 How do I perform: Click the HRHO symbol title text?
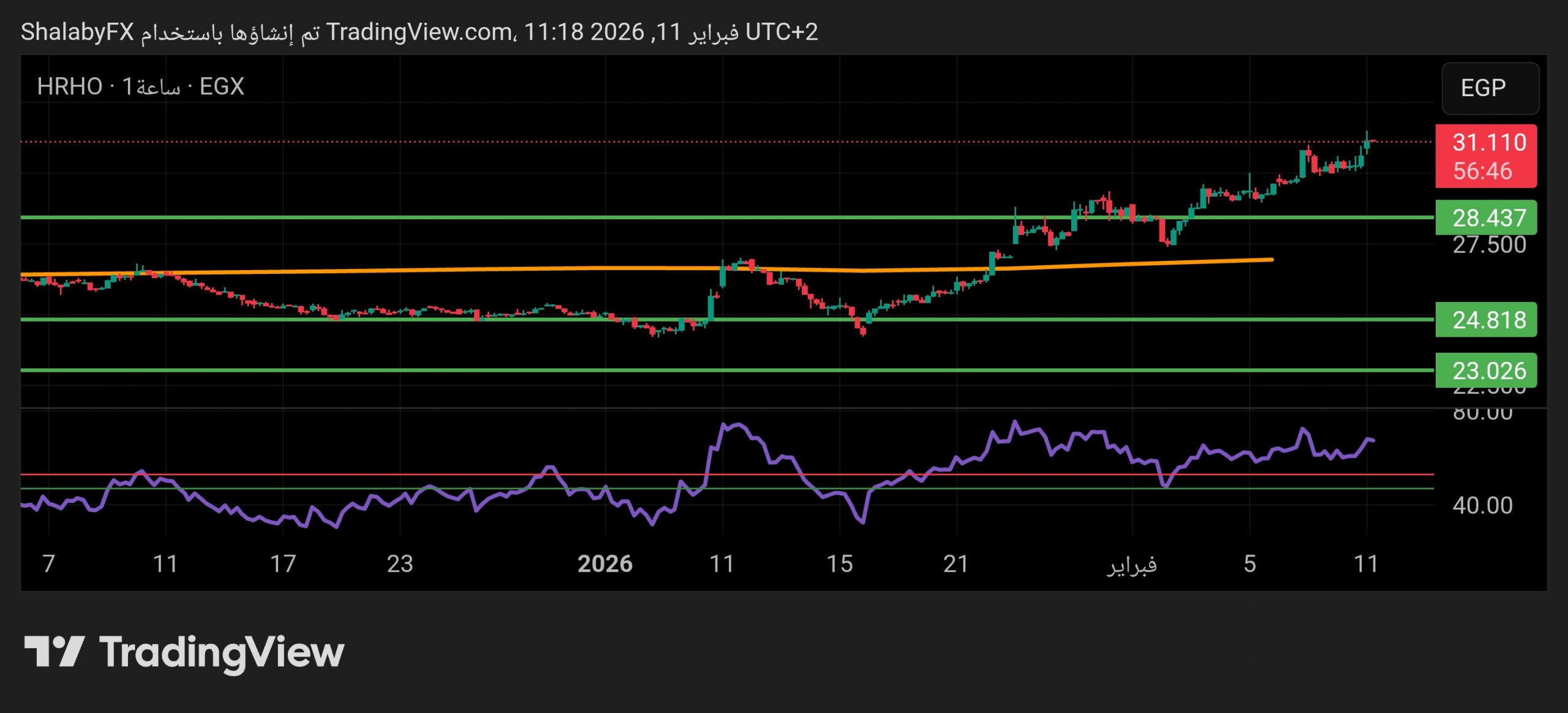[69, 86]
